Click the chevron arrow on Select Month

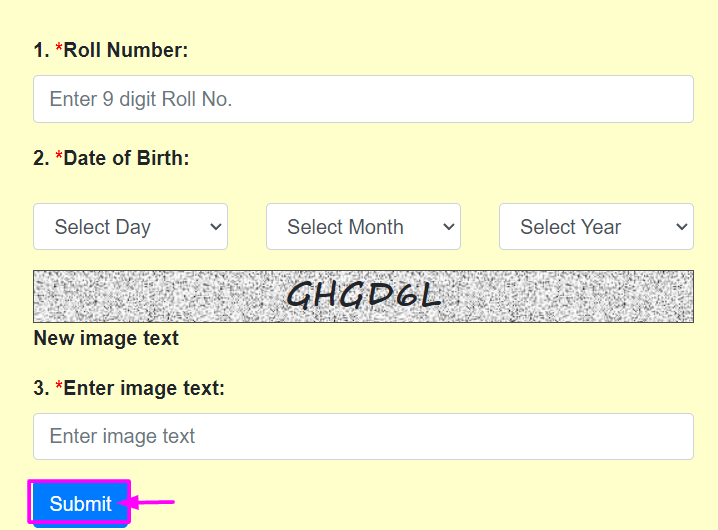point(448,227)
